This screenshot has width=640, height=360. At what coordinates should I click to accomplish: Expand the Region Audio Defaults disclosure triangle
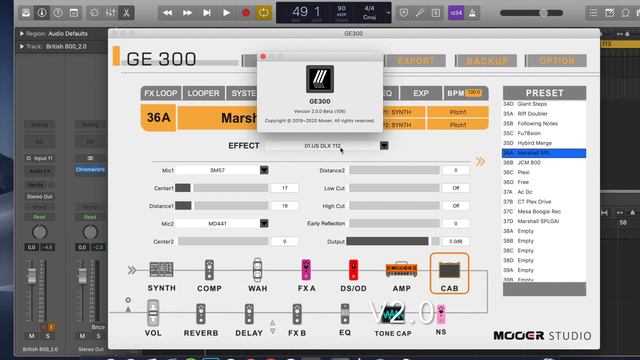tap(22, 33)
